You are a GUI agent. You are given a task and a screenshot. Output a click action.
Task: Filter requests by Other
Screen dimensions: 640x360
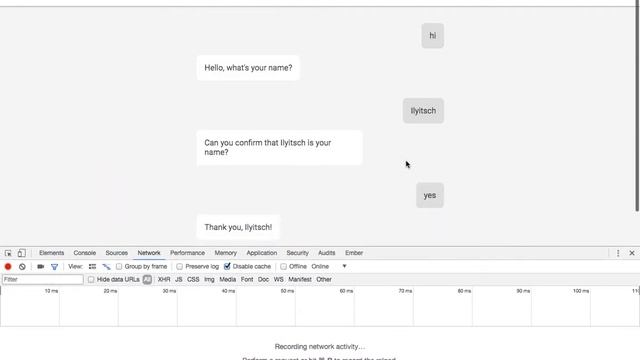tap(324, 280)
